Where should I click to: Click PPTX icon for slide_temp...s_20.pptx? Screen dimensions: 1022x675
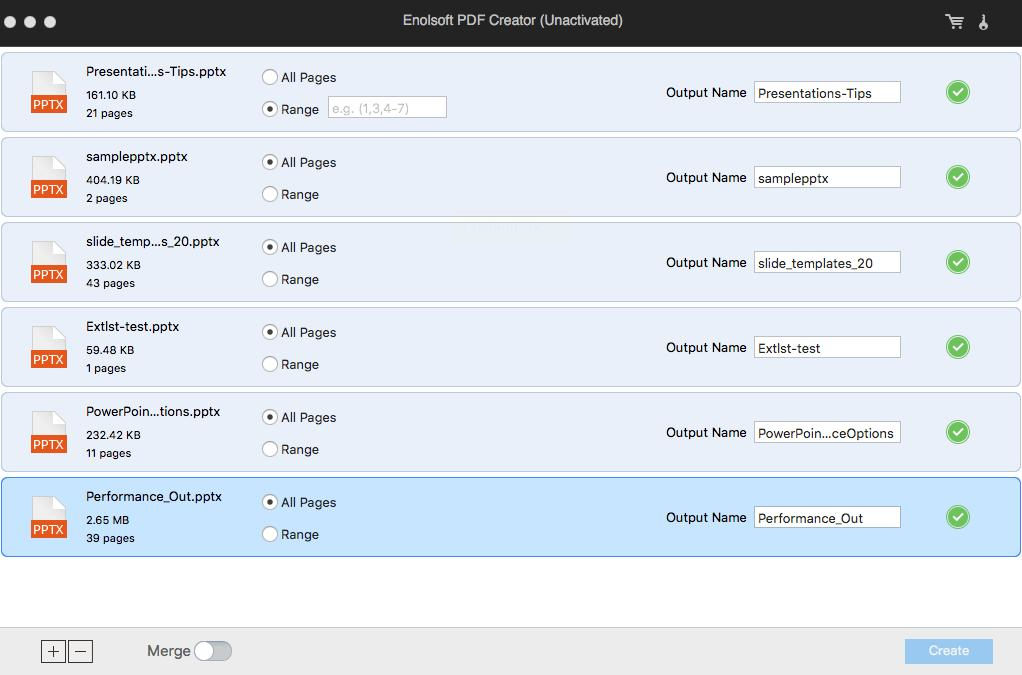click(49, 263)
